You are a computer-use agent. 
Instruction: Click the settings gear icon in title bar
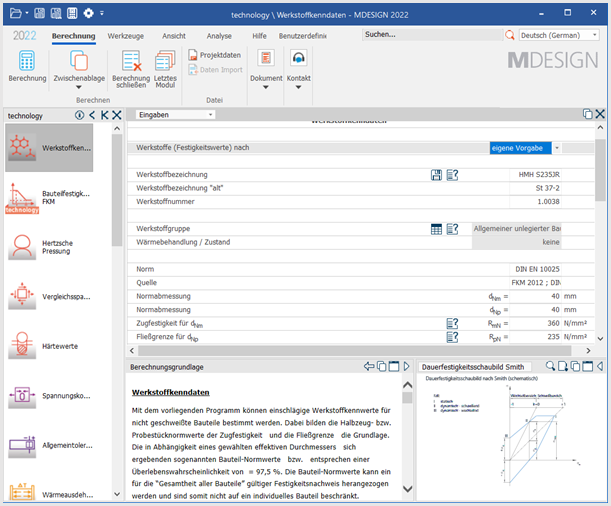click(88, 14)
